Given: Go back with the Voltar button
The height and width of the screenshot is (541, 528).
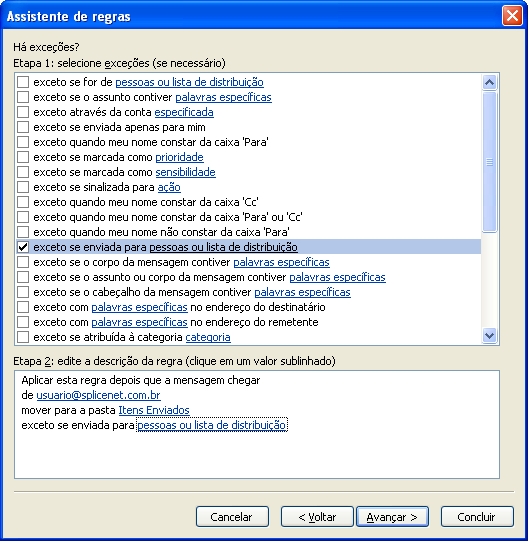Looking at the screenshot, I should click(317, 517).
